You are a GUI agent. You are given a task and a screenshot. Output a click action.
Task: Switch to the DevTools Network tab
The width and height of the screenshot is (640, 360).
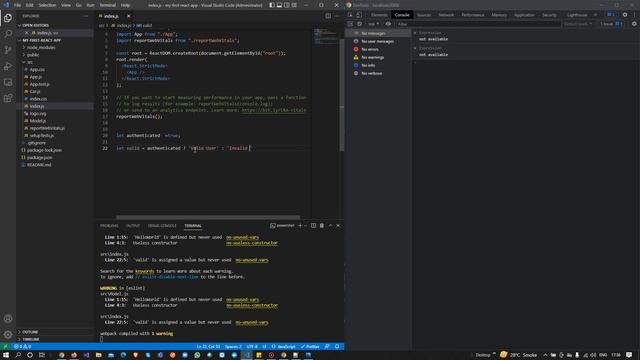(x=446, y=15)
